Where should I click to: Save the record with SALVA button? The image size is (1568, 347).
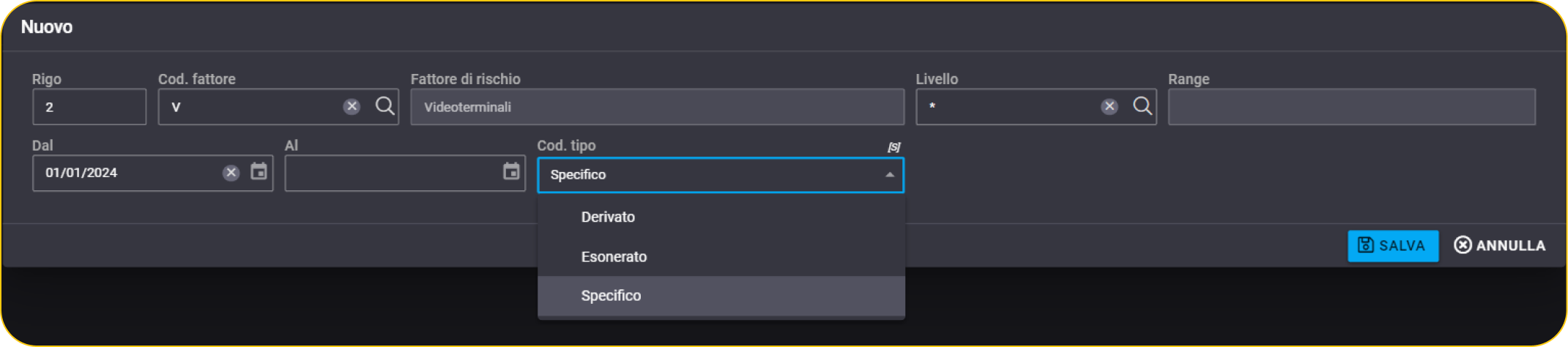click(x=1392, y=246)
